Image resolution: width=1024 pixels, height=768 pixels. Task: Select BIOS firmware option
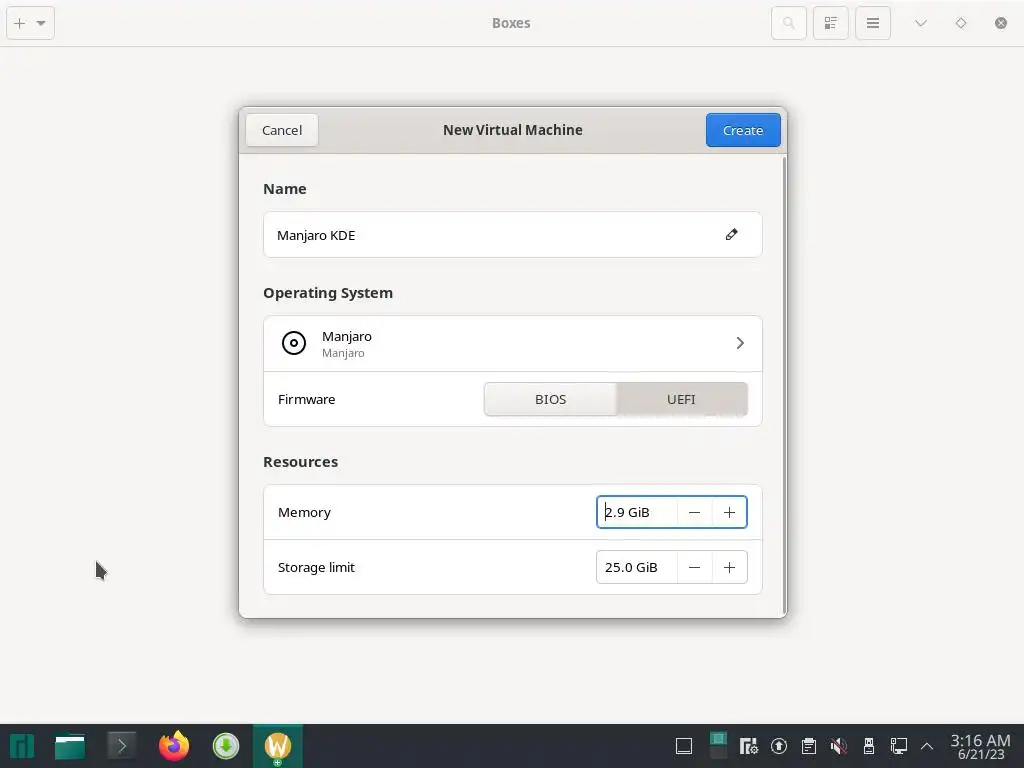click(x=550, y=399)
